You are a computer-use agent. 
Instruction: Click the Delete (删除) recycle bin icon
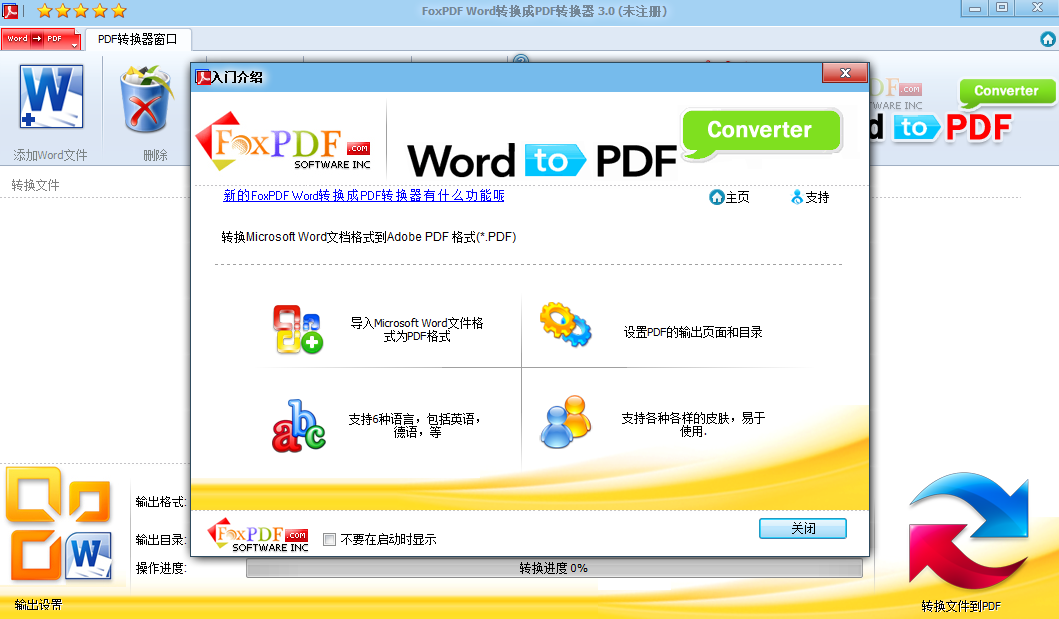pyautogui.click(x=146, y=99)
